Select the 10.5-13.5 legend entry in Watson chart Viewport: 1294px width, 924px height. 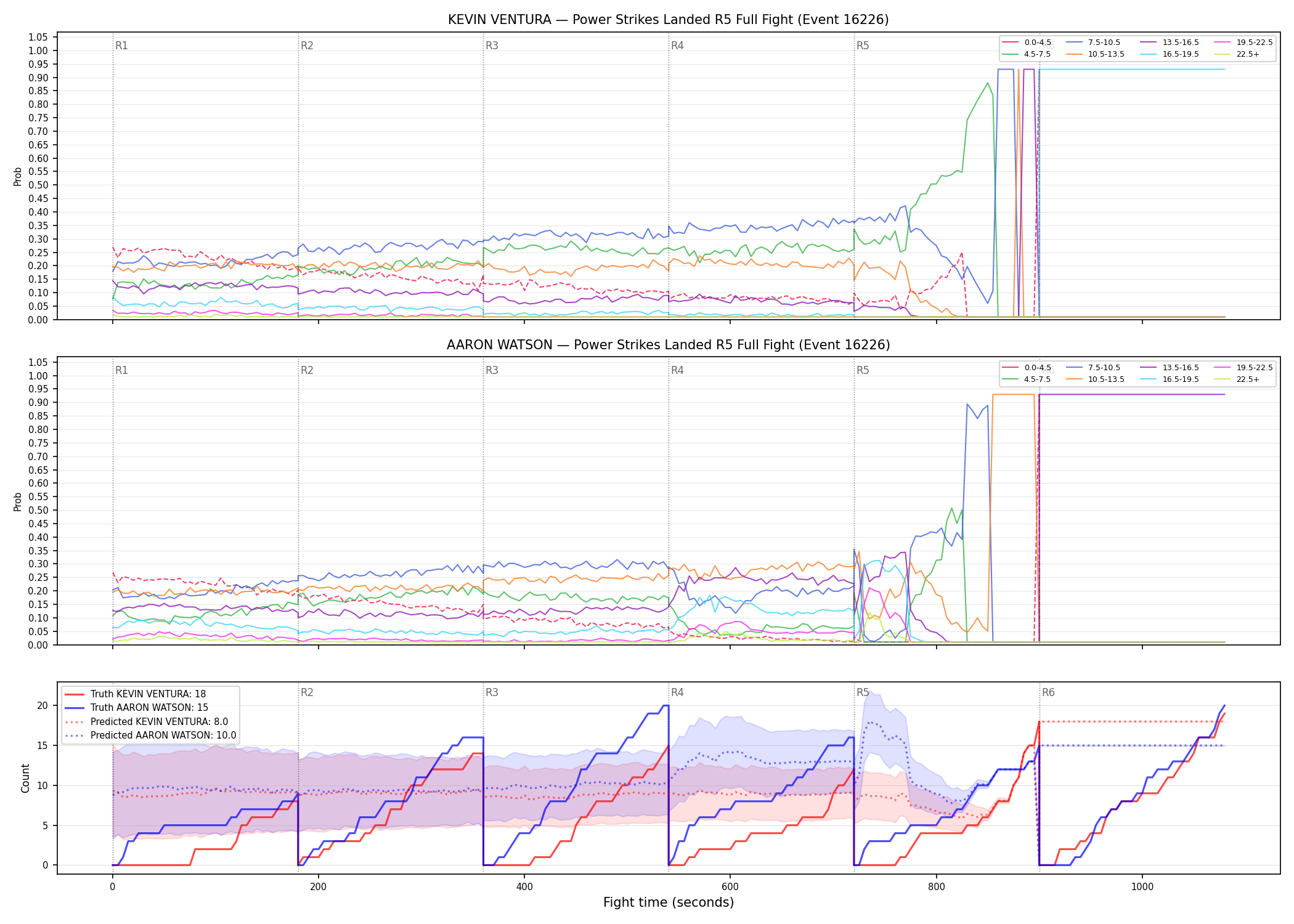[1095, 379]
